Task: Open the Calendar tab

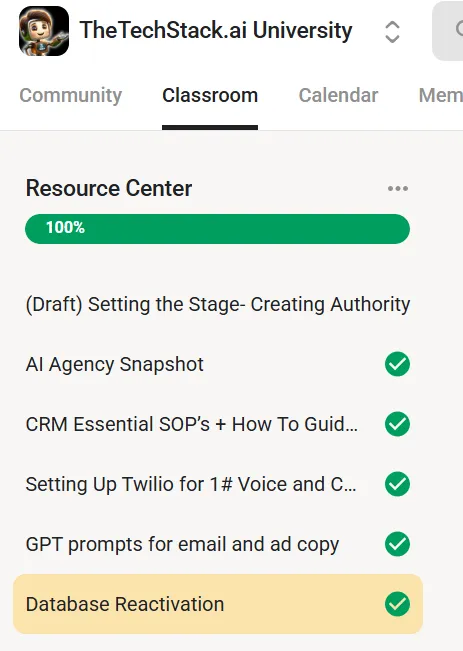Action: point(338,95)
